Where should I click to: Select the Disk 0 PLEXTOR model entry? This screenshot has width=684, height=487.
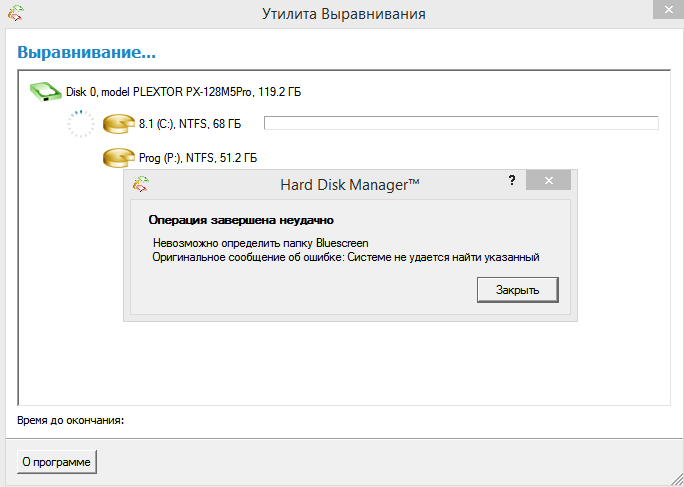coord(184,92)
